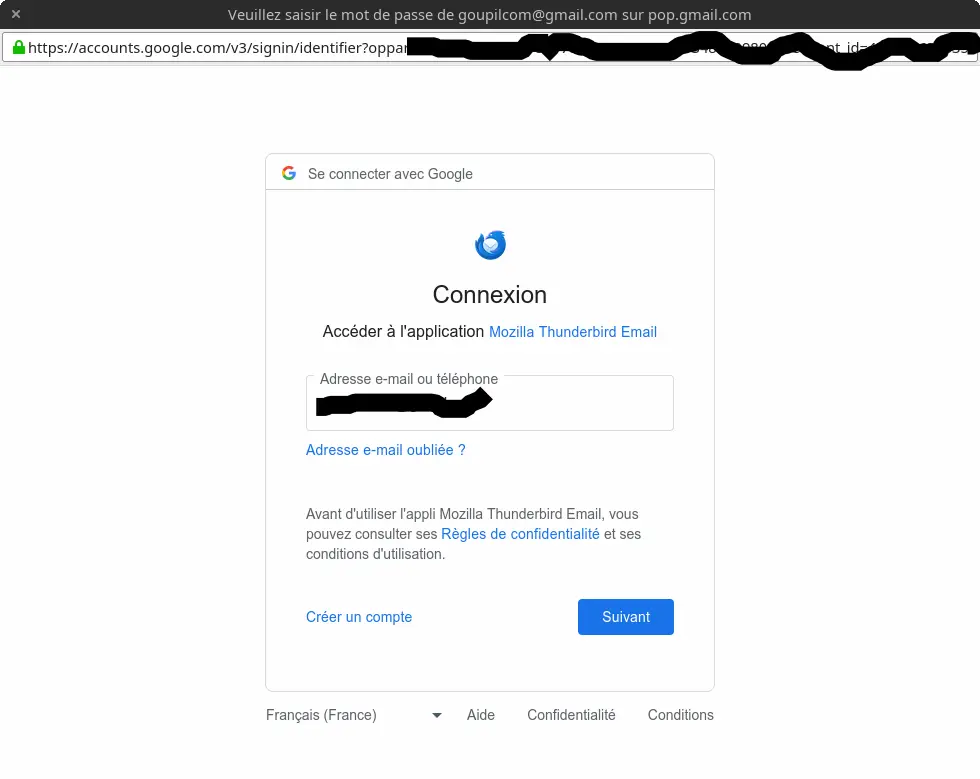The image size is (980, 779).
Task: Open Règles de confidentialité link
Action: 520,534
